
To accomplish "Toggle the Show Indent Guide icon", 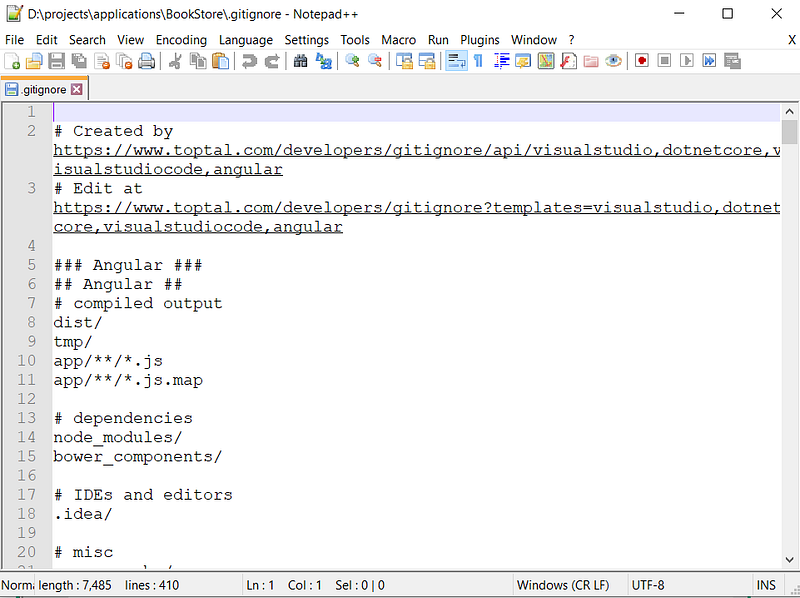I will tap(501, 61).
